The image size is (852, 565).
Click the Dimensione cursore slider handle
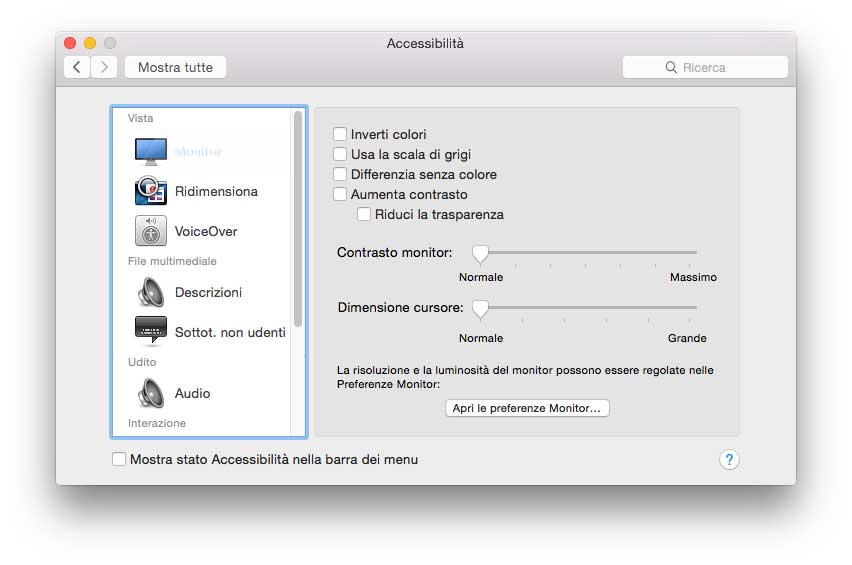pos(480,309)
